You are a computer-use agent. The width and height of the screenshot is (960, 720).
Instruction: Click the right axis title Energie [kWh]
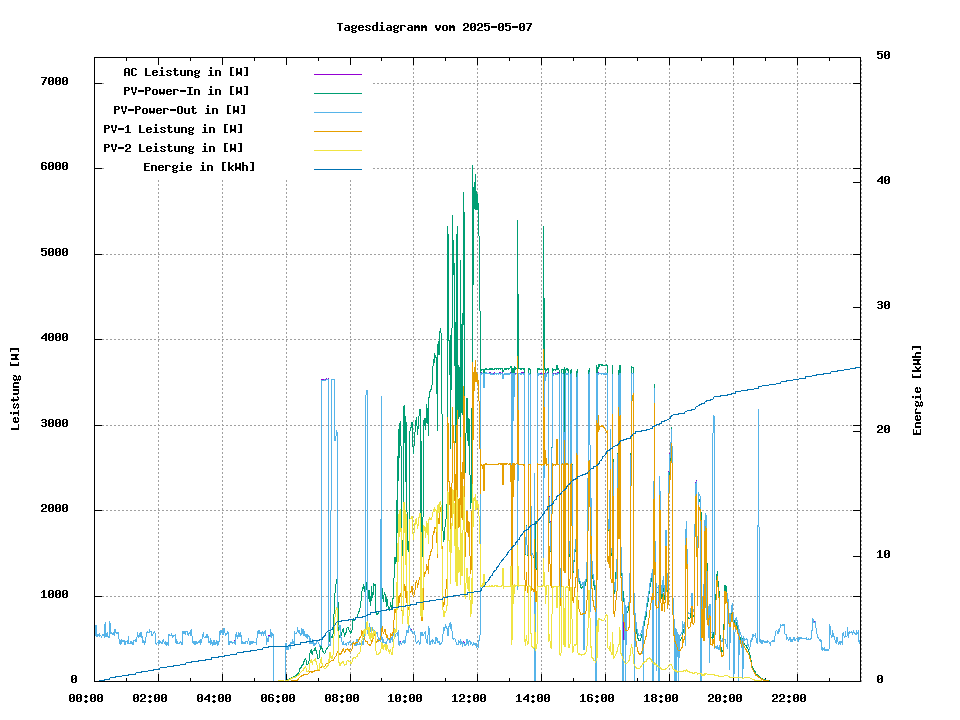click(917, 390)
